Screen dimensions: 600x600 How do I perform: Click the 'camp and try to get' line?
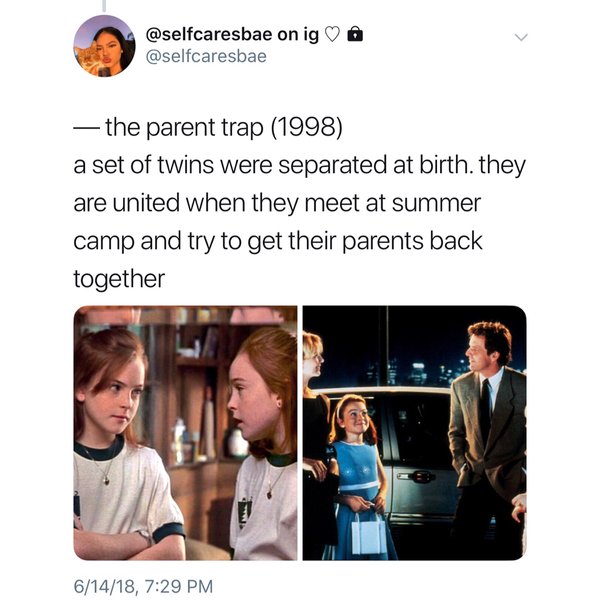278,242
